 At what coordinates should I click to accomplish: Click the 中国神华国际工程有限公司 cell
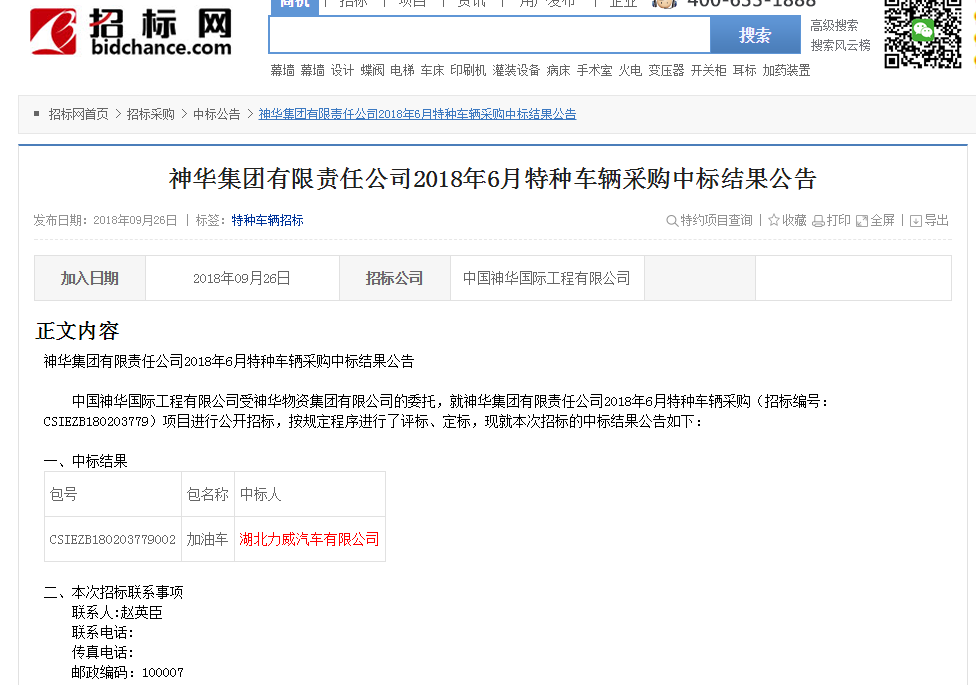(547, 278)
